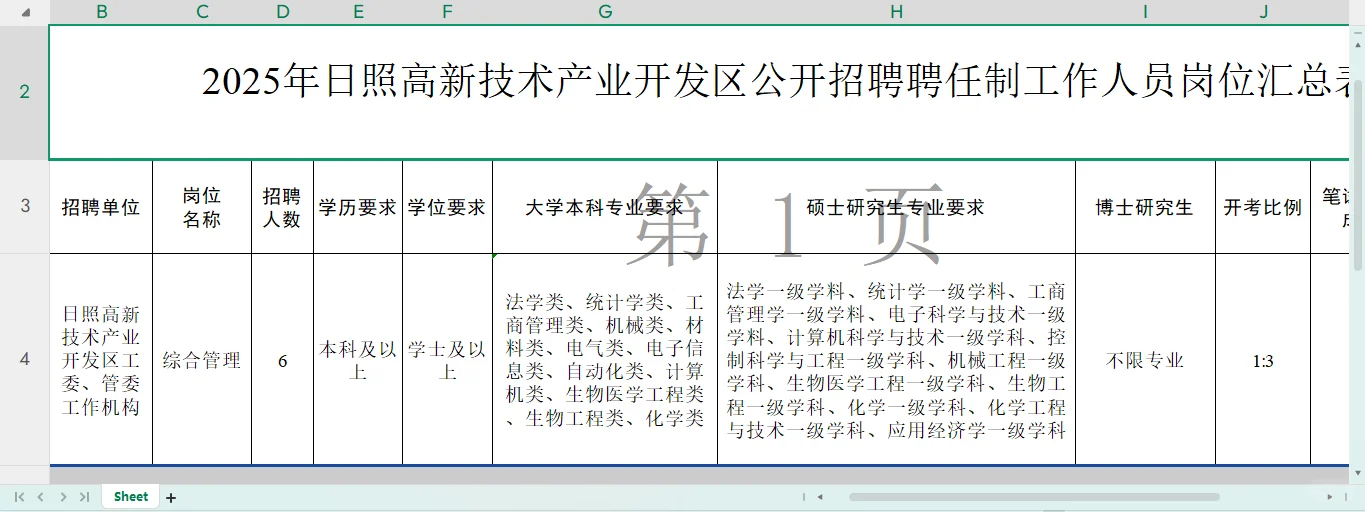Select the 本科及以上 cell
Screen dimensions: 1365x512
click(358, 360)
